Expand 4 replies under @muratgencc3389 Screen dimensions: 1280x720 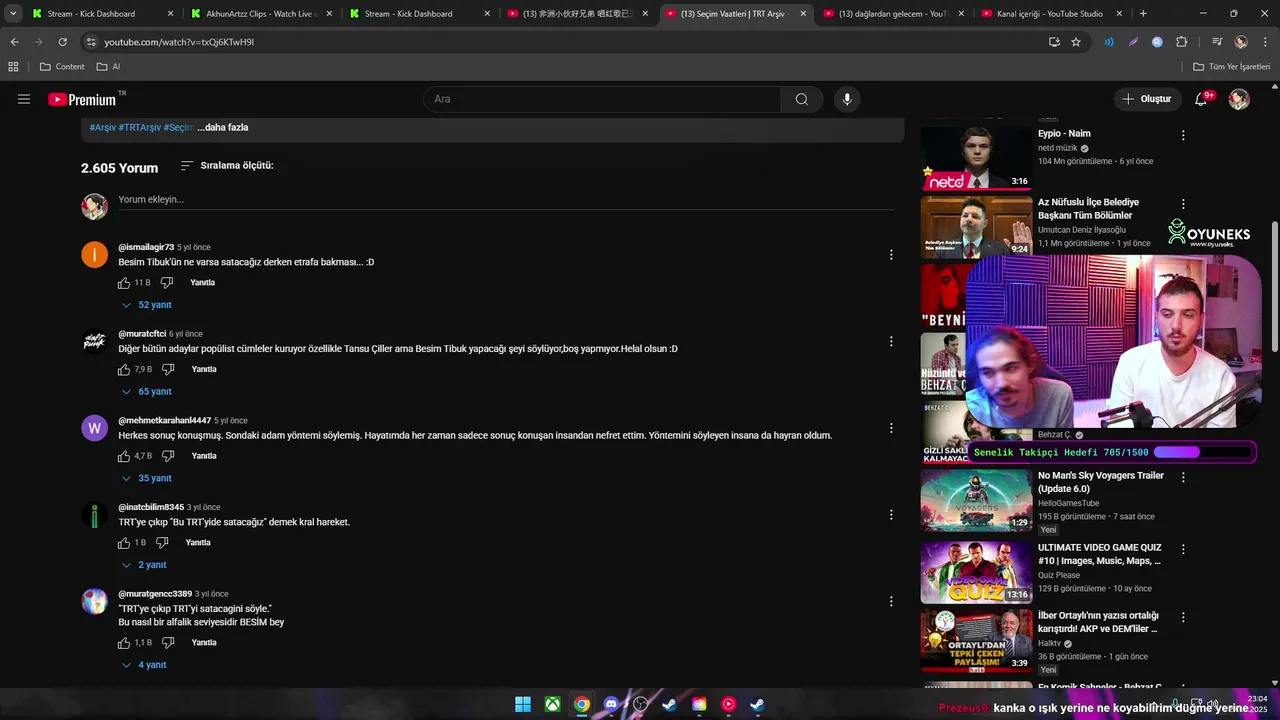click(143, 665)
